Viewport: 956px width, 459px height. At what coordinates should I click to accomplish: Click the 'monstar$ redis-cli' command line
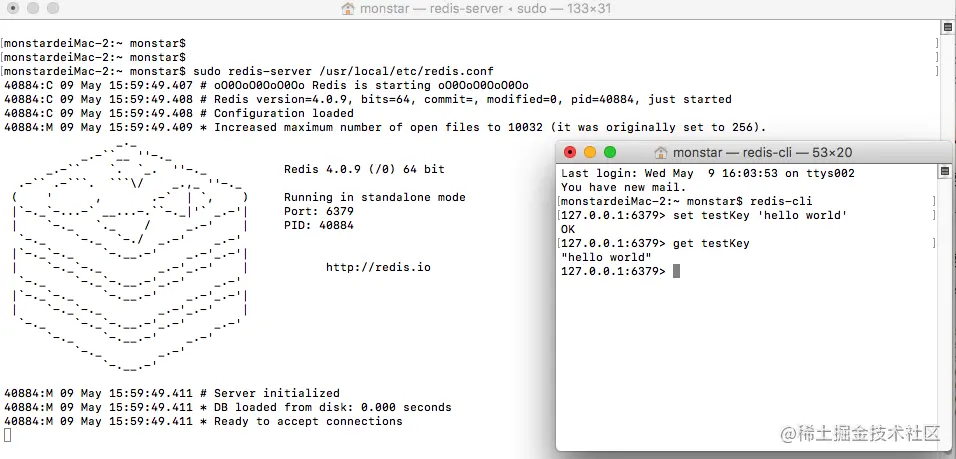pyautogui.click(x=686, y=202)
